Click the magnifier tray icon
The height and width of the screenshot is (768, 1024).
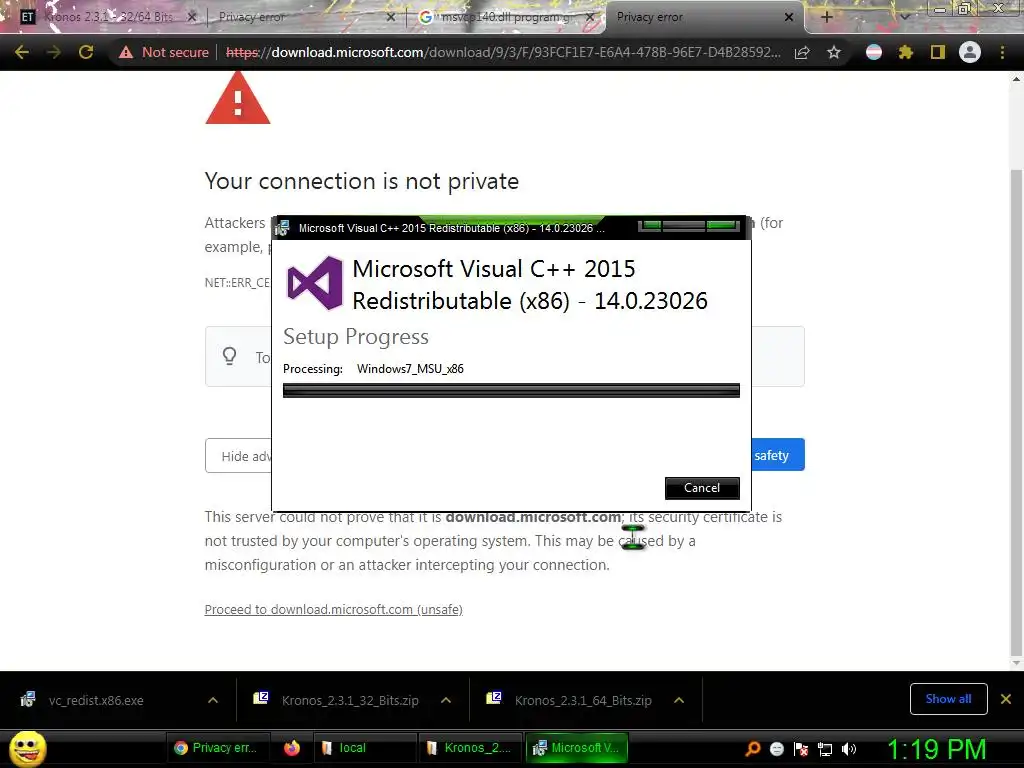tap(753, 749)
